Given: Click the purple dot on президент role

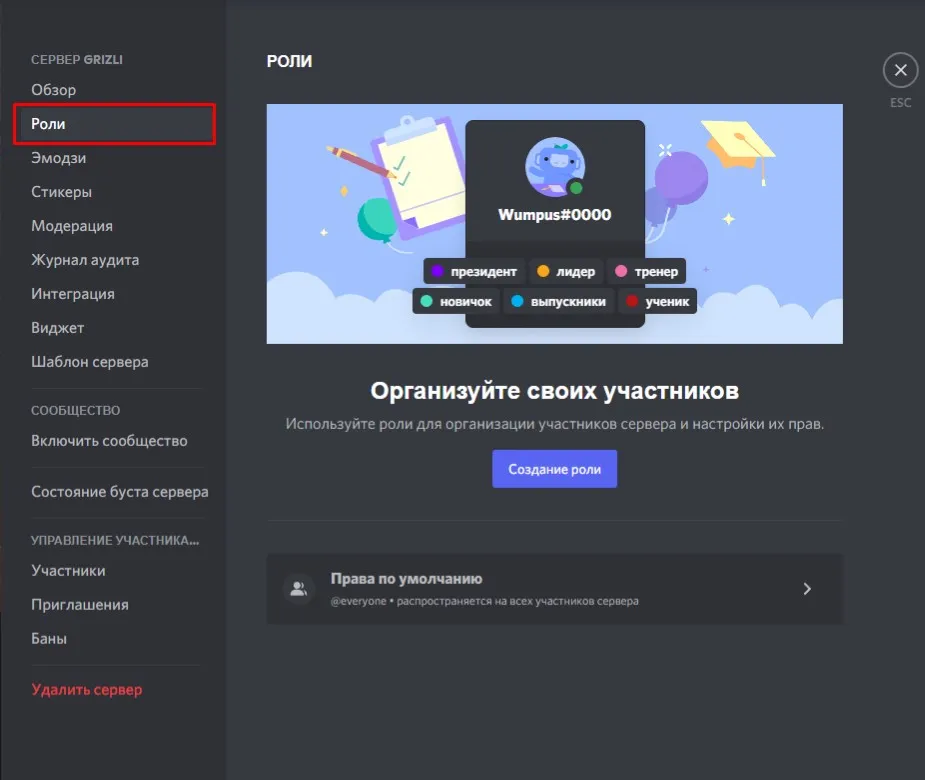Looking at the screenshot, I should coord(437,271).
